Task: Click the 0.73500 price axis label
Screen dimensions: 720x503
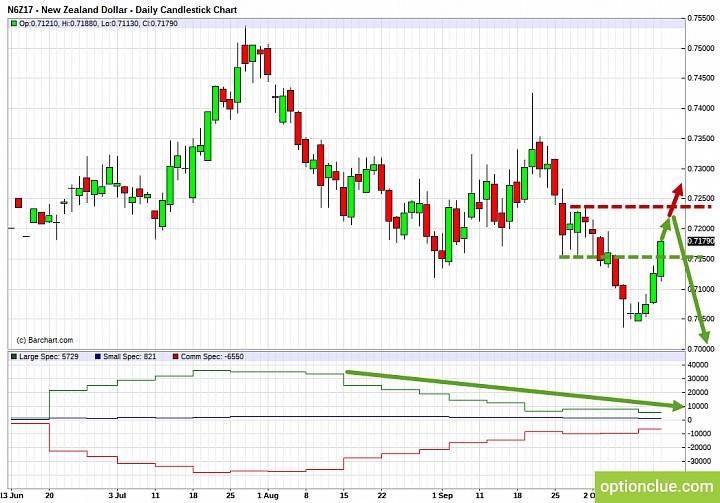Action: [701, 138]
